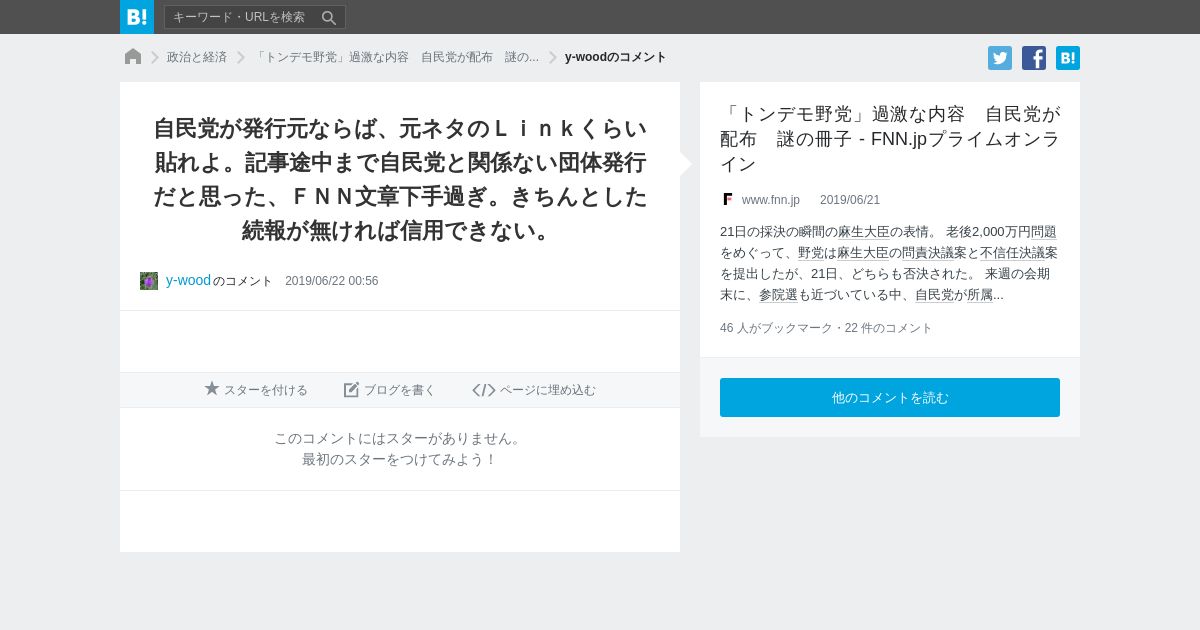The width and height of the screenshot is (1200, 630).
Task: Open comment timestamp 2019/06/22 00:56
Action: pos(331,281)
